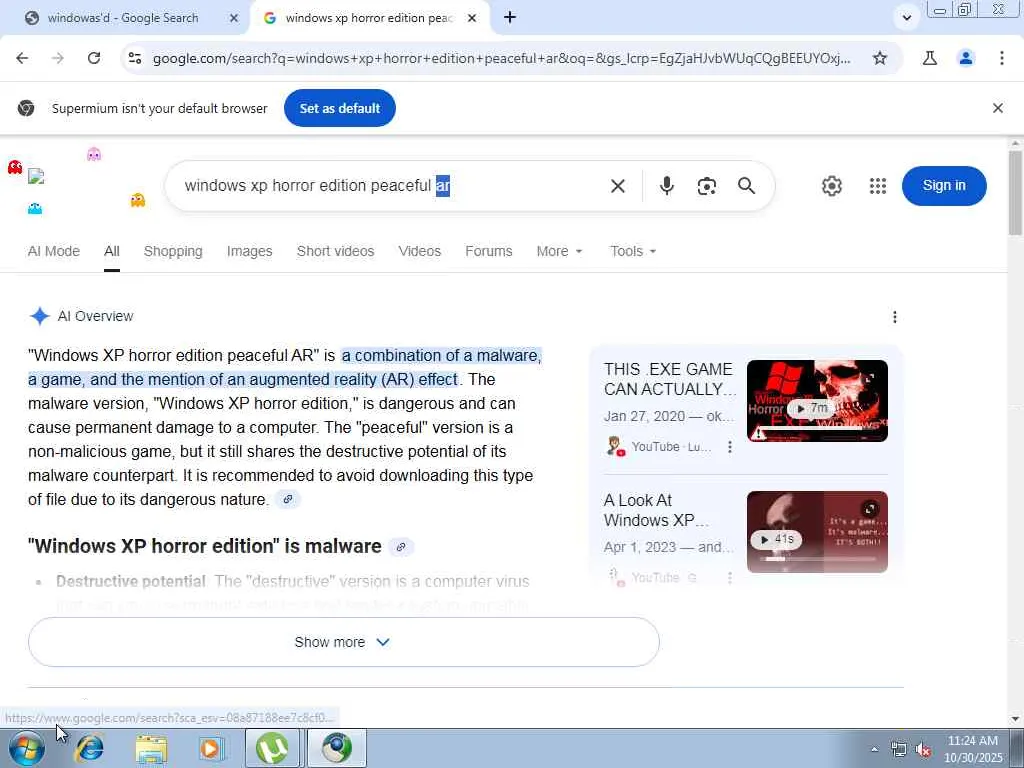Open the Forums results tab

point(488,251)
